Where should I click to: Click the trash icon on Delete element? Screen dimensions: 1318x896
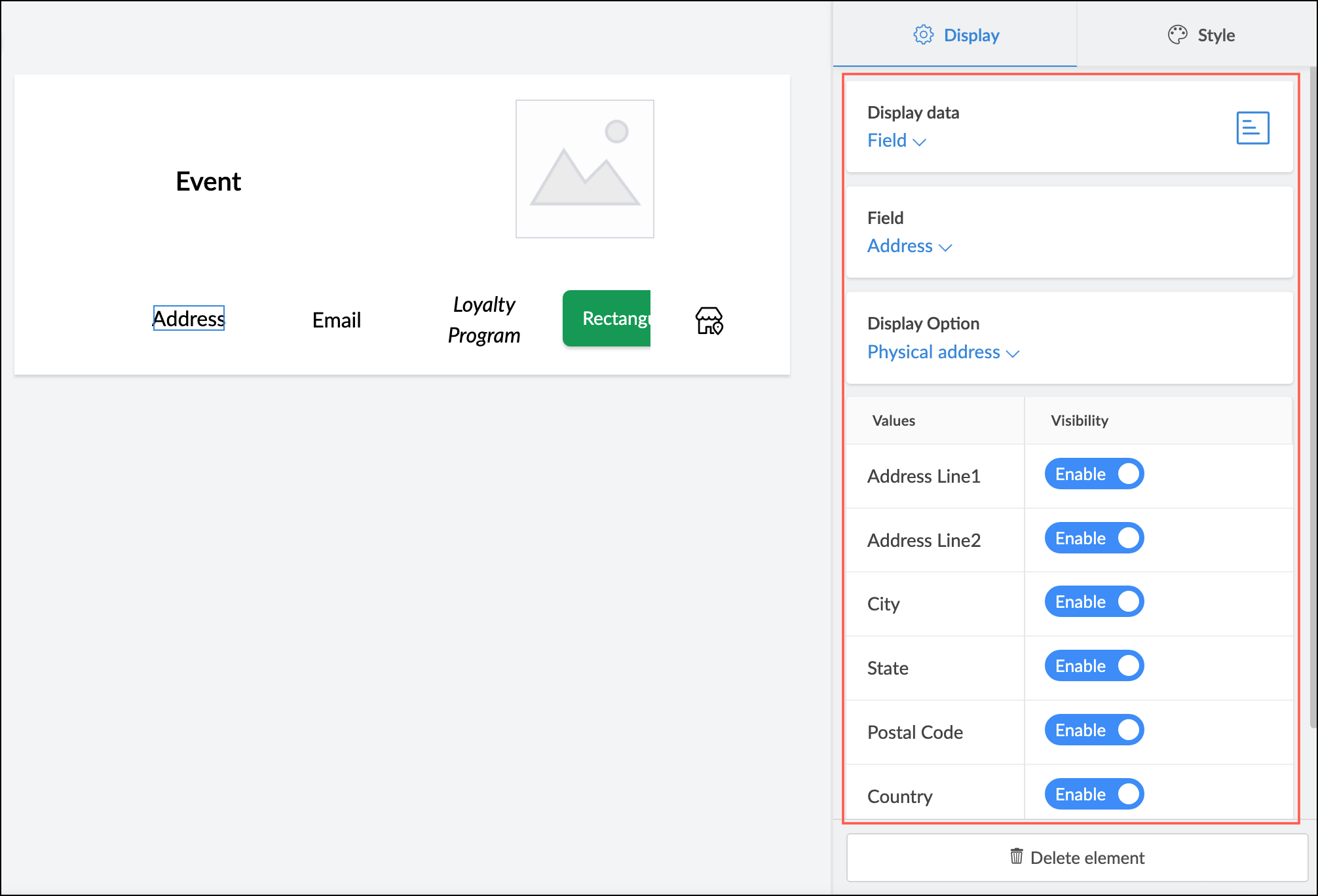1016,856
